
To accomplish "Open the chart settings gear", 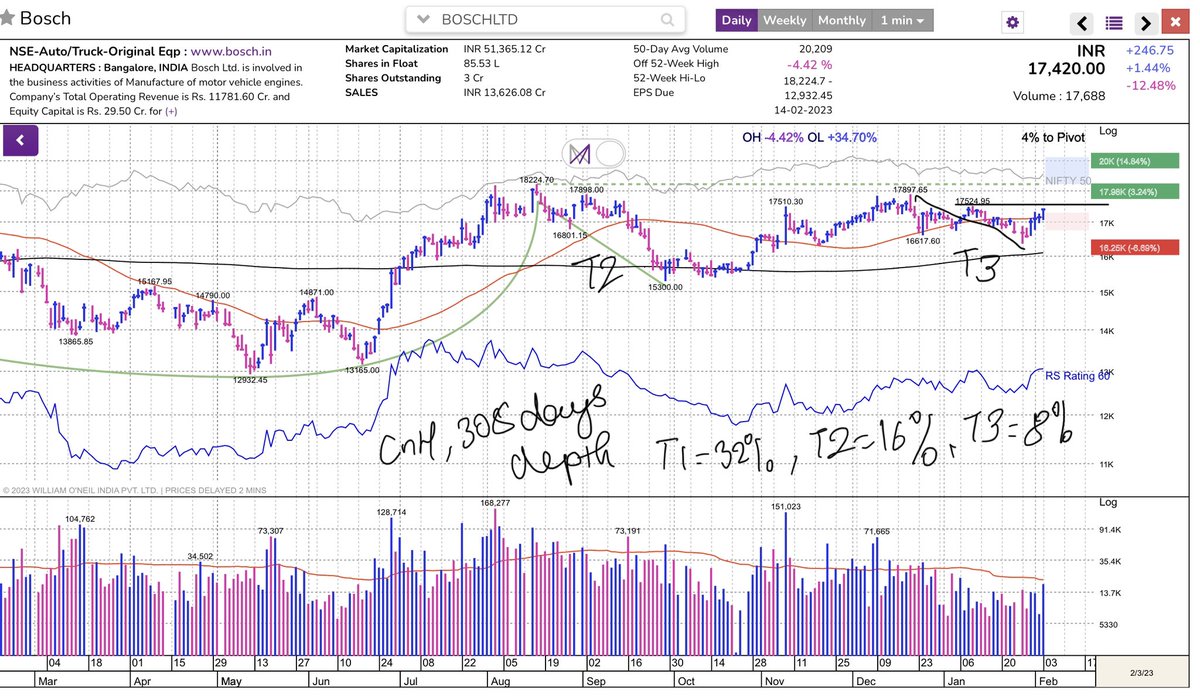I will coord(1011,20).
